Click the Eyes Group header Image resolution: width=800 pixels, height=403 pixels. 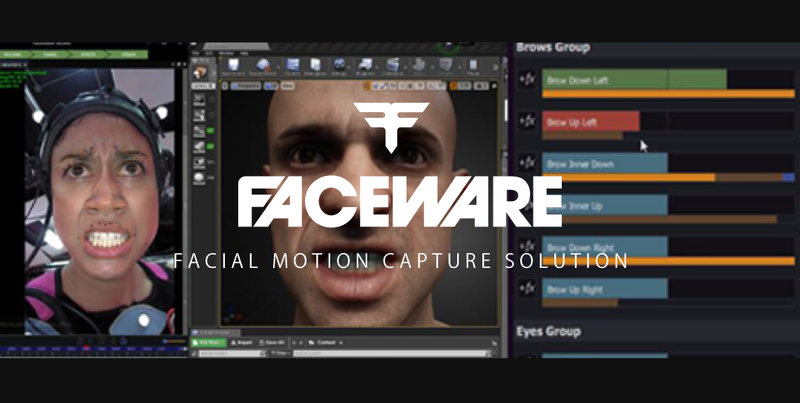click(x=548, y=332)
